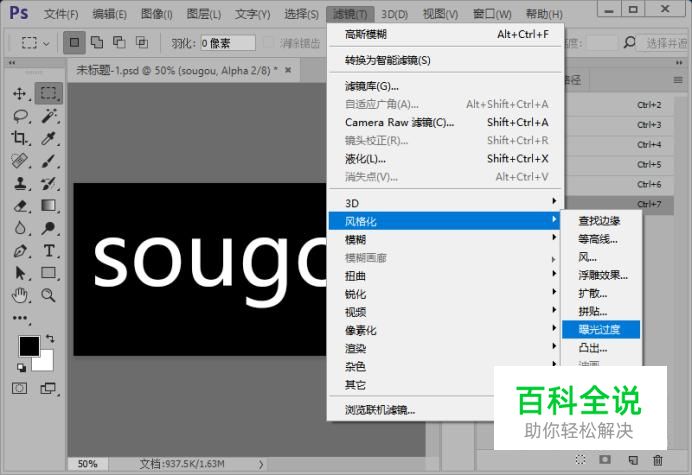Select the Path Selection tool
Image resolution: width=692 pixels, height=475 pixels.
(x=20, y=273)
